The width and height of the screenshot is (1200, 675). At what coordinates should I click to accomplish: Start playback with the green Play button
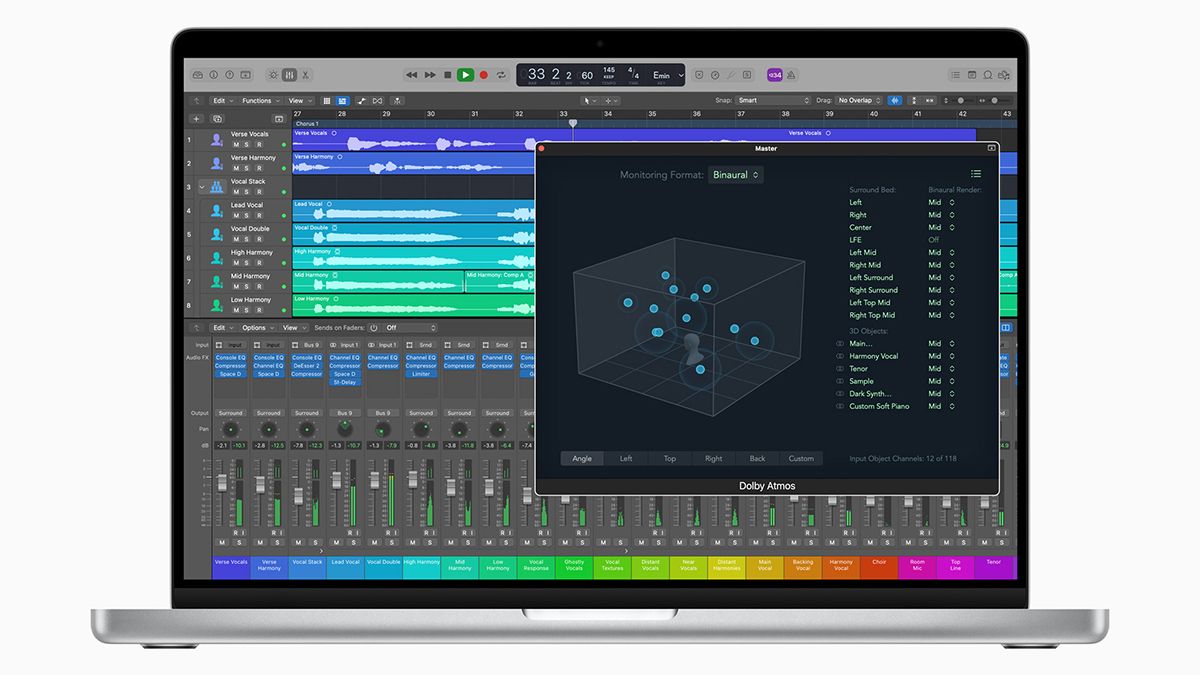(465, 75)
